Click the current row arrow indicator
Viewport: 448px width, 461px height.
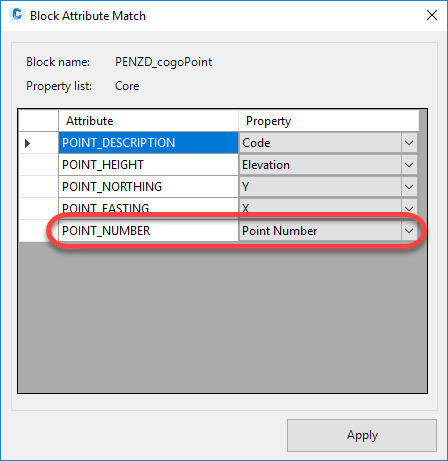coord(28,143)
